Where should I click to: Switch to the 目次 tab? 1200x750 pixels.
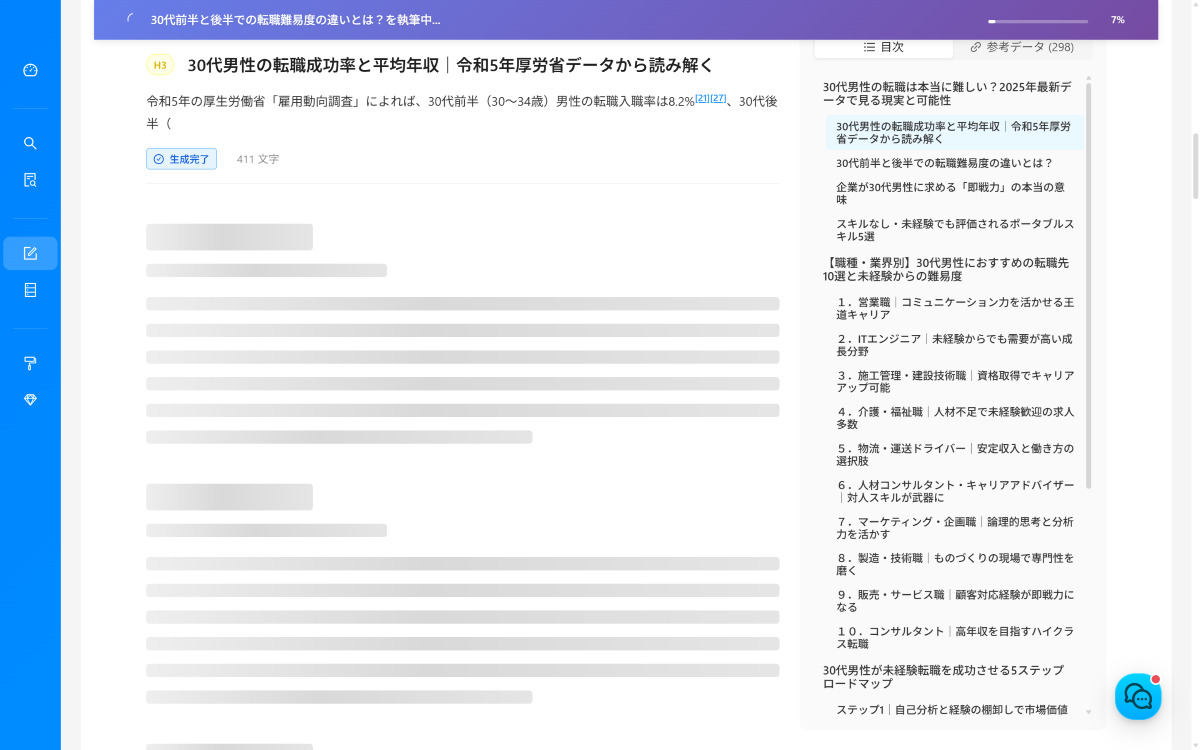pyautogui.click(x=884, y=47)
